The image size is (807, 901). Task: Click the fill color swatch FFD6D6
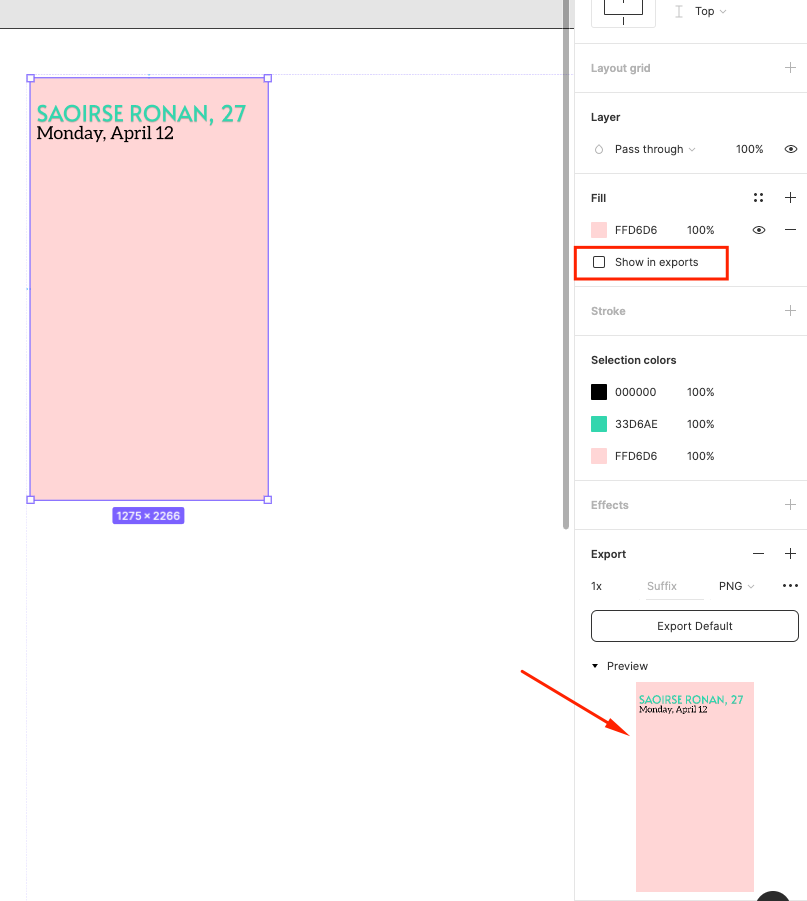[599, 230]
